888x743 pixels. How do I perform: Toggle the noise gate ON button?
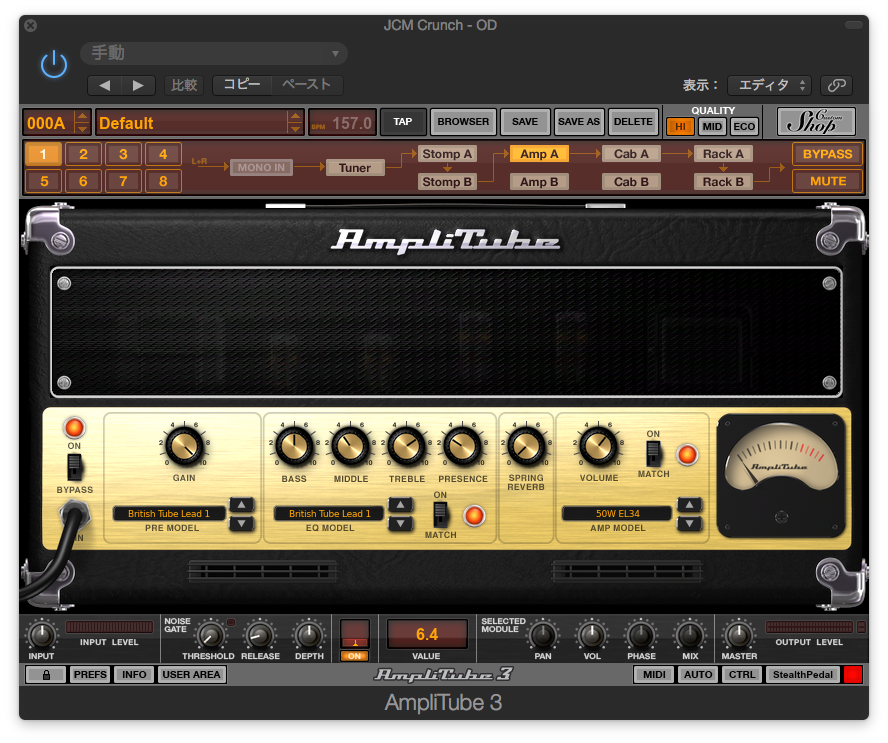[x=355, y=656]
